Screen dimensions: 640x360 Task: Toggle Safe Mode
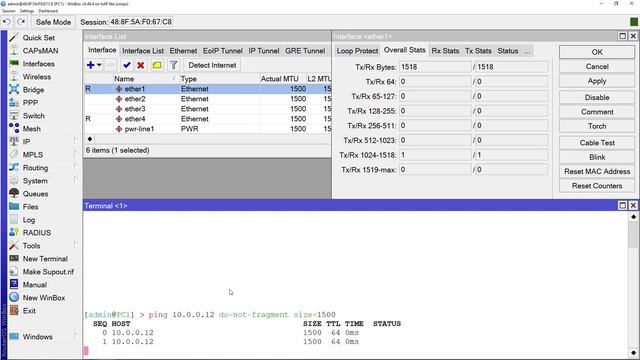[53, 22]
